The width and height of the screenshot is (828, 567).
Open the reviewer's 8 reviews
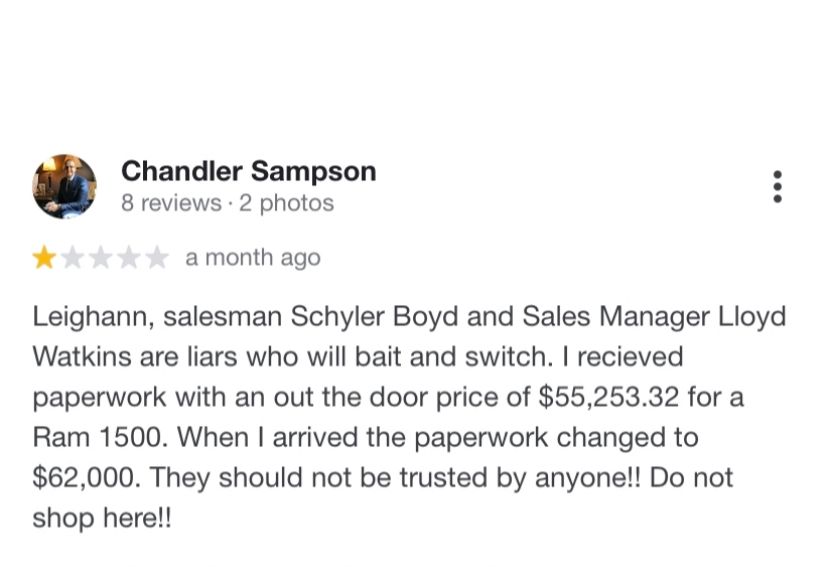171,203
